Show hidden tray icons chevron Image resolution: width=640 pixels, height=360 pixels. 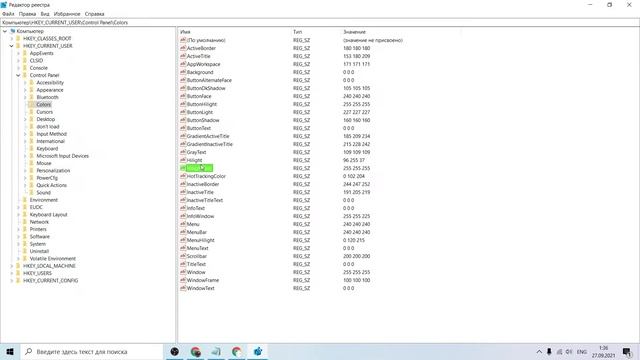pos(539,351)
